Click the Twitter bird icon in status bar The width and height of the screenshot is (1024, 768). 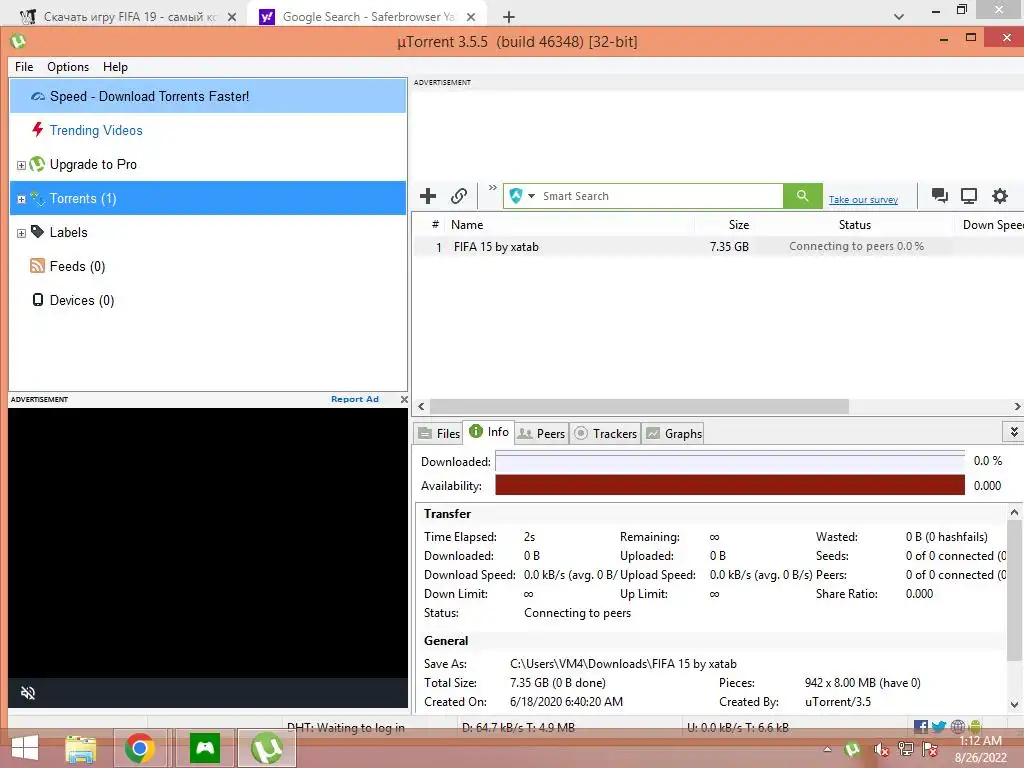(939, 726)
